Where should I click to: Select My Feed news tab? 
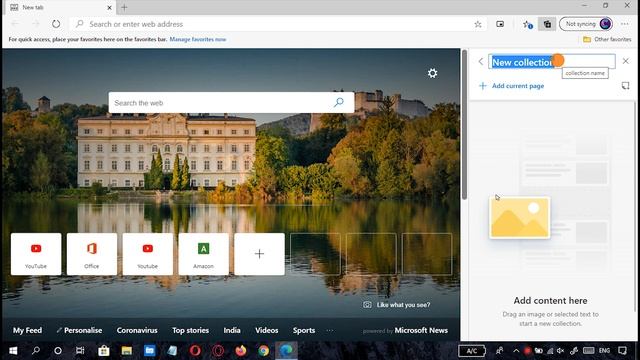point(27,330)
